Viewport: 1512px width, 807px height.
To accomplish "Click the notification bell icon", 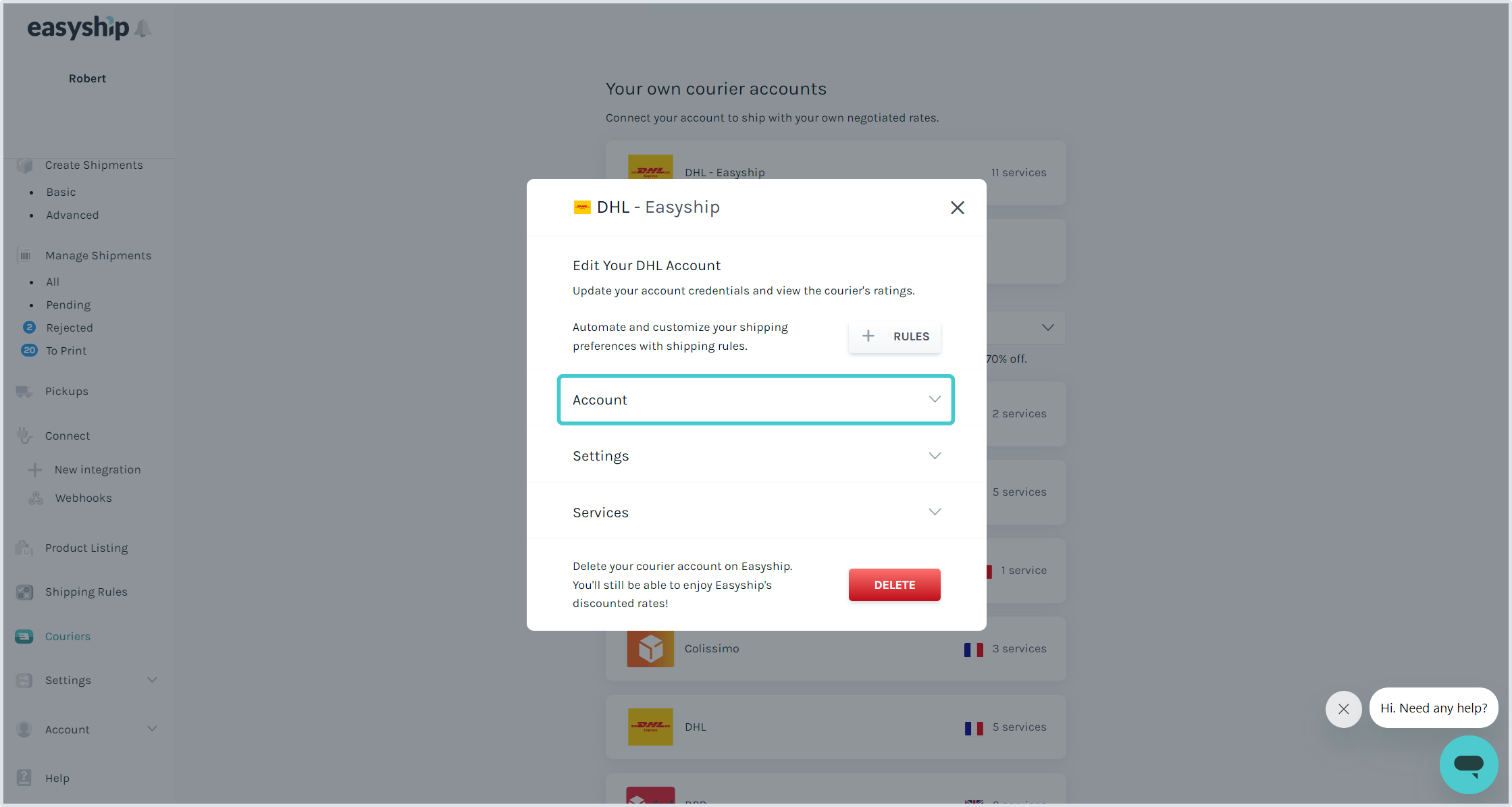I will pyautogui.click(x=142, y=28).
